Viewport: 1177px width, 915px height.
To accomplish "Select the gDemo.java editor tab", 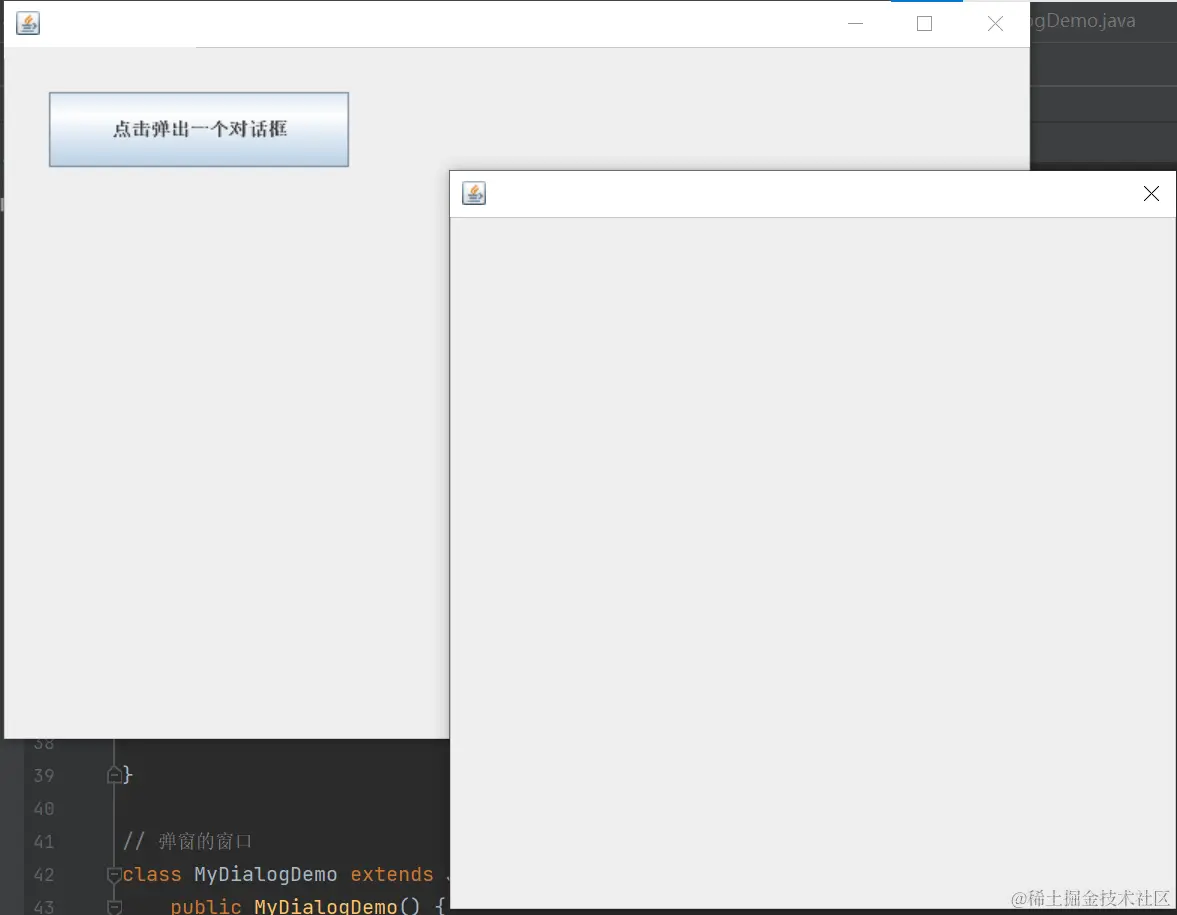I will click(x=1083, y=21).
